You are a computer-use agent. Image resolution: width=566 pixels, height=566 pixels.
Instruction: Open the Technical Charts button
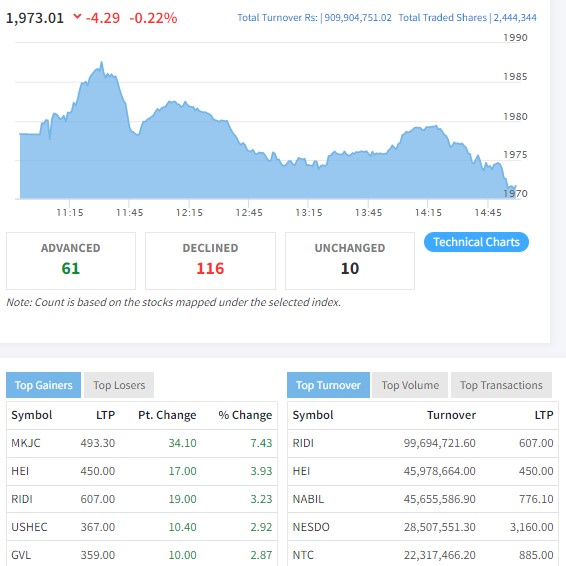476,242
